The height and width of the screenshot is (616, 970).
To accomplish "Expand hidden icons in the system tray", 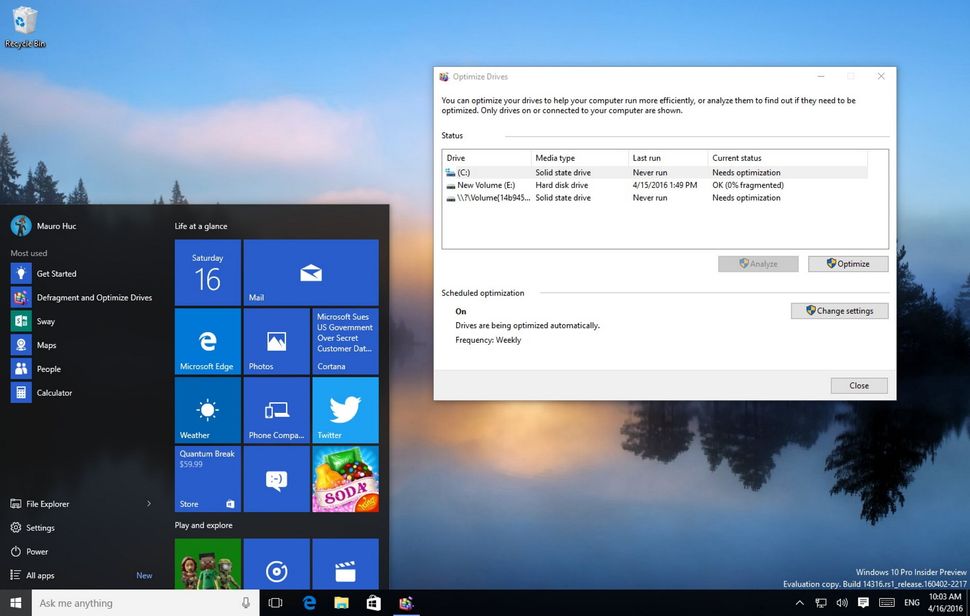I will pyautogui.click(x=799, y=603).
